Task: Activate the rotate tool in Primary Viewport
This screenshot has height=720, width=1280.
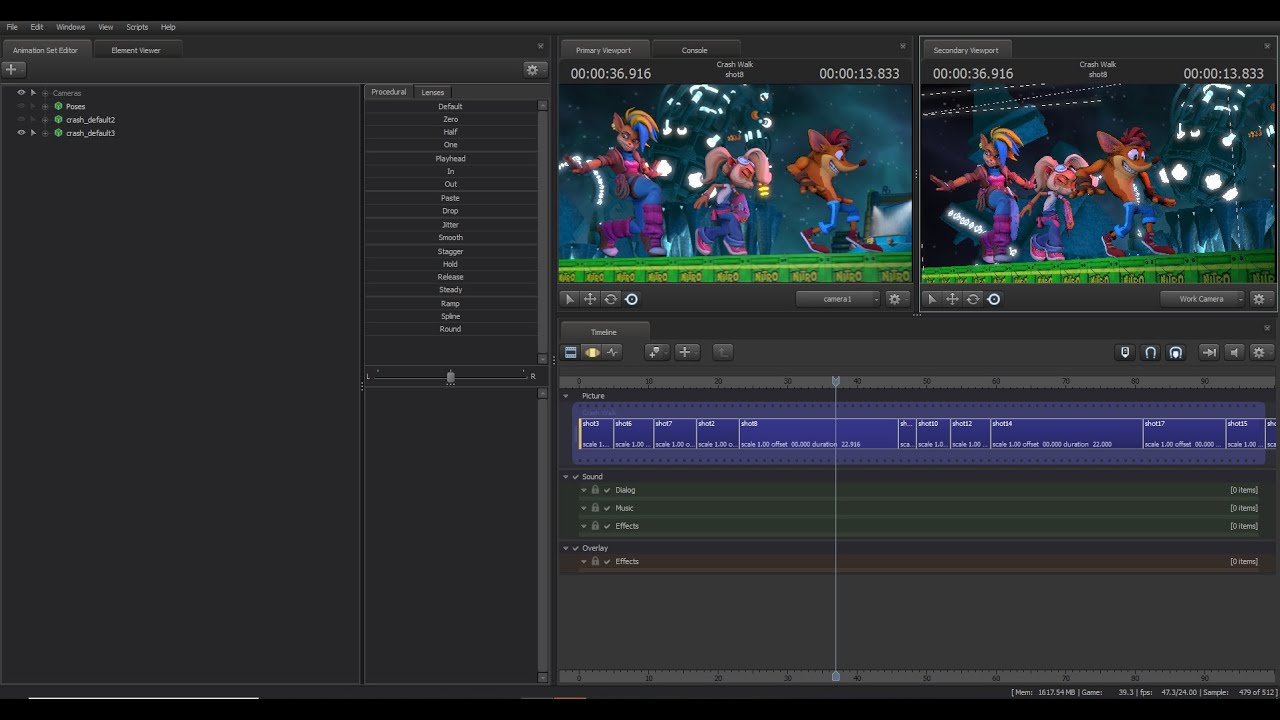Action: click(611, 299)
